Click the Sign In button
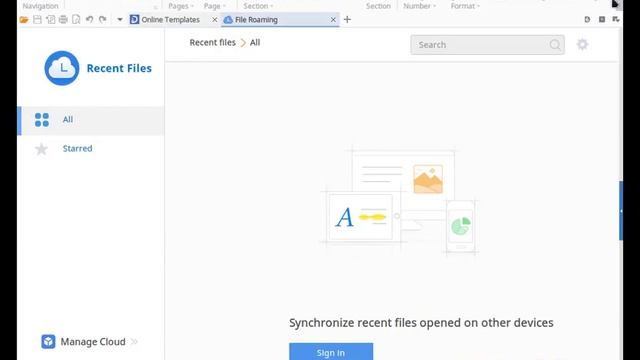The image size is (640, 360). click(x=331, y=351)
